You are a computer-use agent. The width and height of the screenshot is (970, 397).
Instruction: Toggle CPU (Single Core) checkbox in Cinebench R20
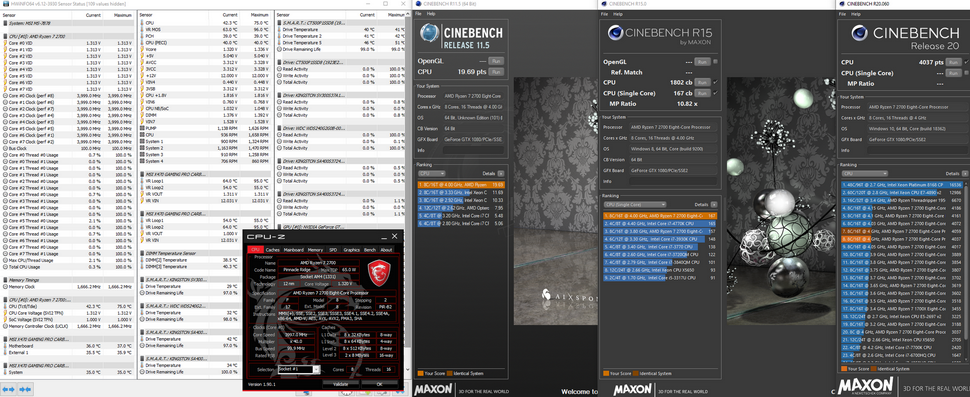click(966, 72)
